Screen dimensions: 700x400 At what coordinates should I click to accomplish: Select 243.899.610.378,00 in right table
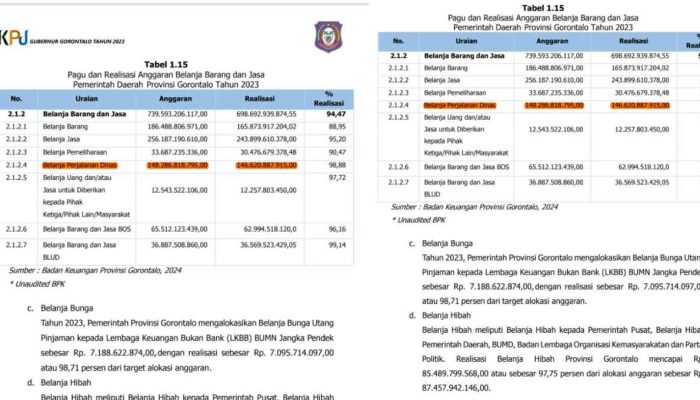(x=640, y=80)
